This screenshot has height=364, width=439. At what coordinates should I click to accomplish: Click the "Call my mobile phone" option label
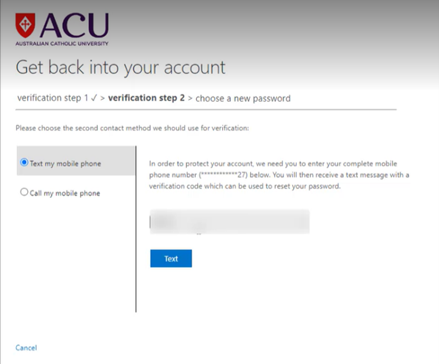[65, 193]
